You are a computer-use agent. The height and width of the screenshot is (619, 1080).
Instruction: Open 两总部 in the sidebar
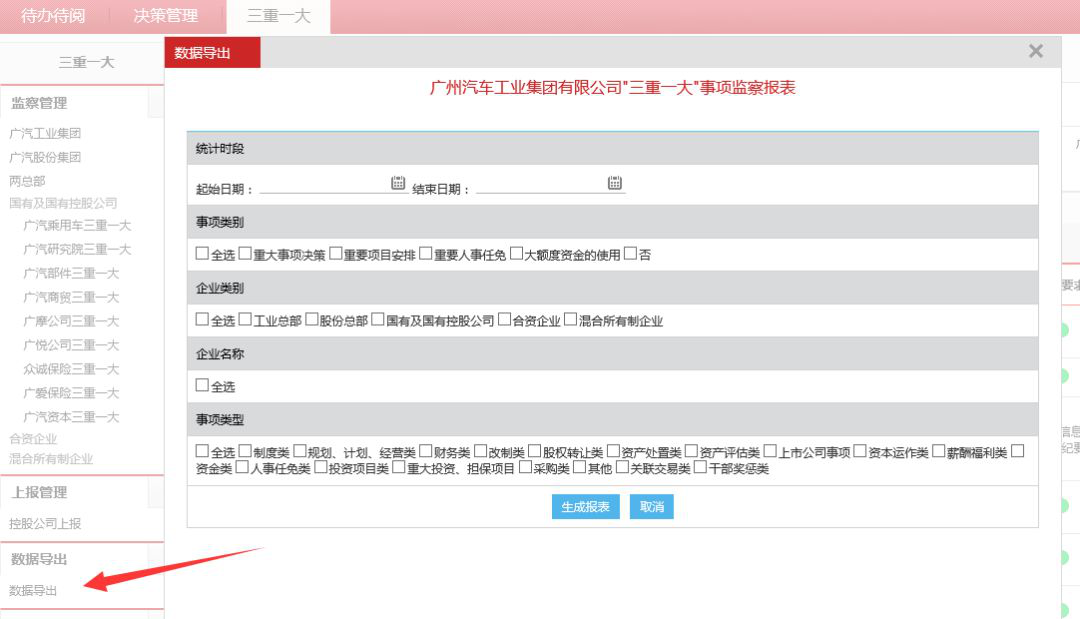[x=27, y=181]
